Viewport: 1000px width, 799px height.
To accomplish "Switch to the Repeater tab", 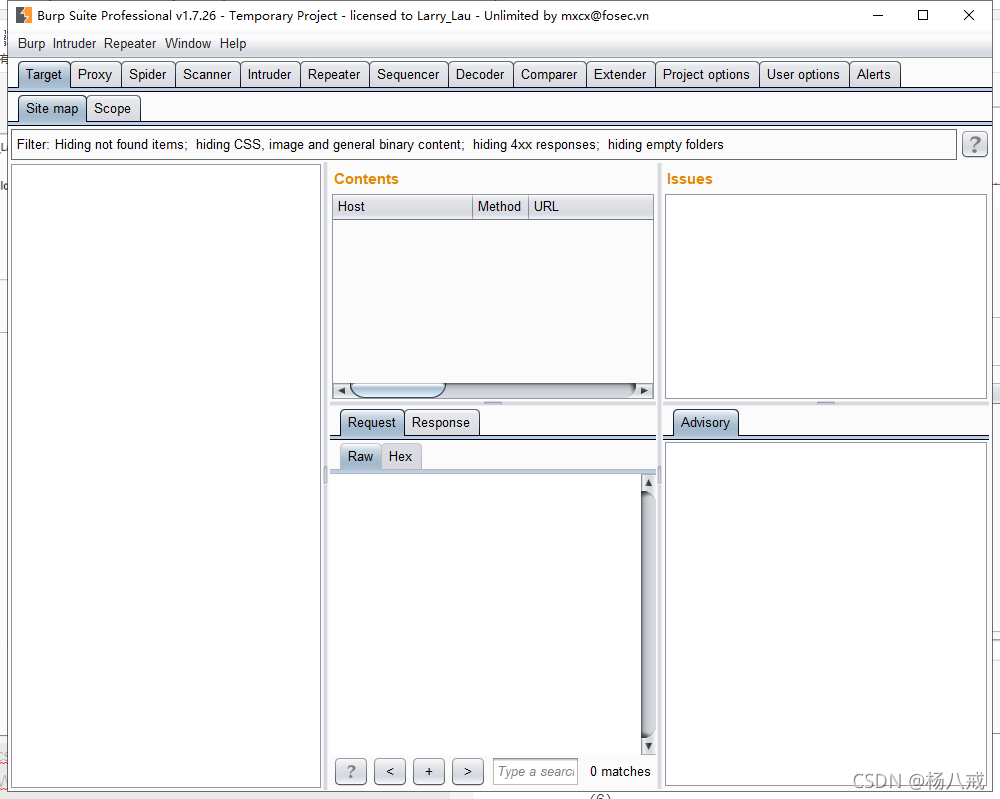I will 334,75.
